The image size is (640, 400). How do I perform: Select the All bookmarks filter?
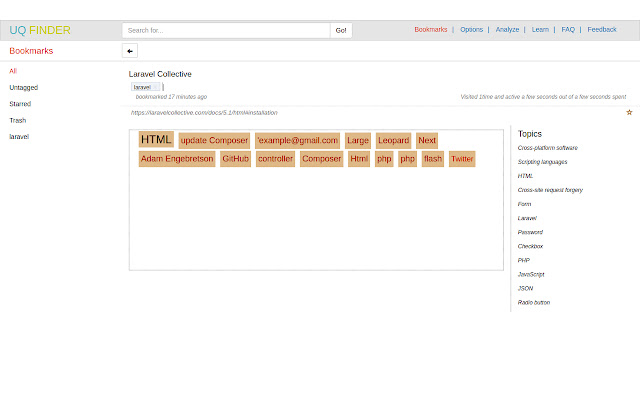coord(13,71)
